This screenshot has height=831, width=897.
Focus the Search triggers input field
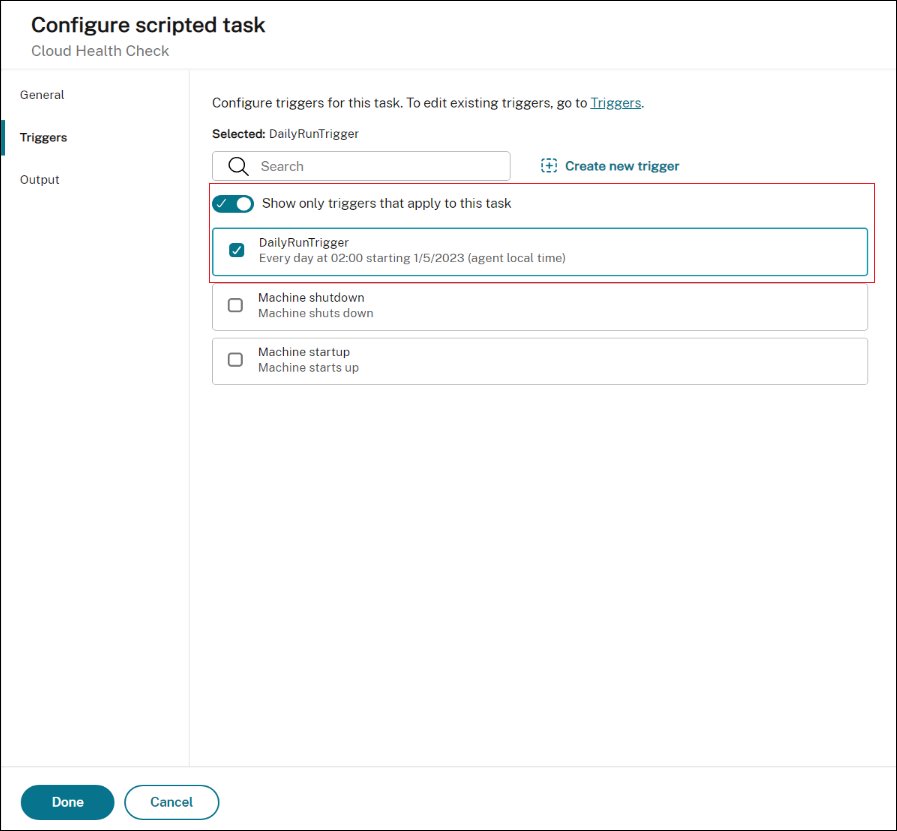(x=380, y=166)
